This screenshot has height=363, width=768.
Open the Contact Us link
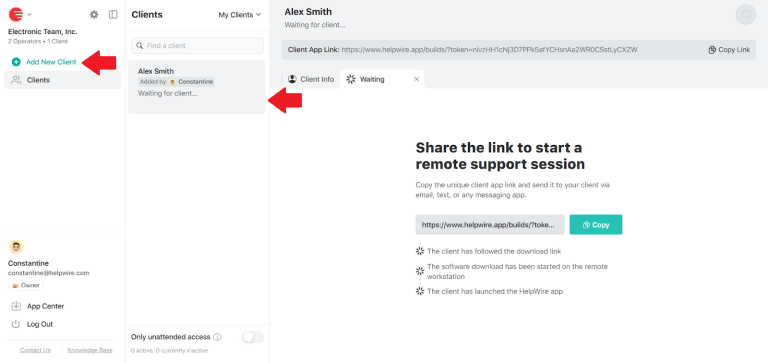coord(35,350)
